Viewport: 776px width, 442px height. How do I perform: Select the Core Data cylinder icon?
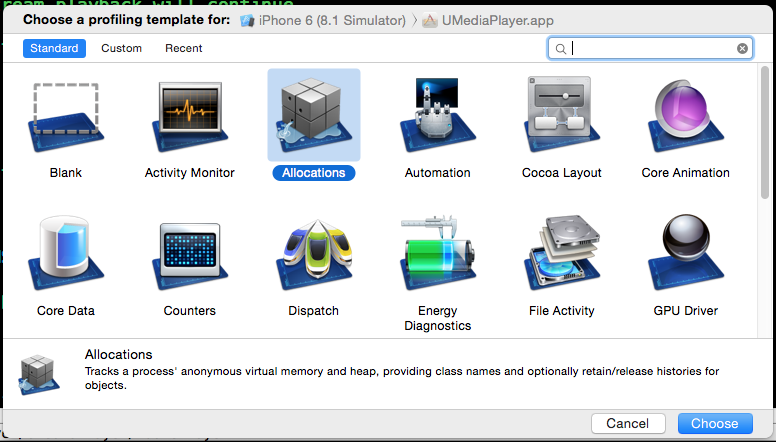(x=66, y=253)
